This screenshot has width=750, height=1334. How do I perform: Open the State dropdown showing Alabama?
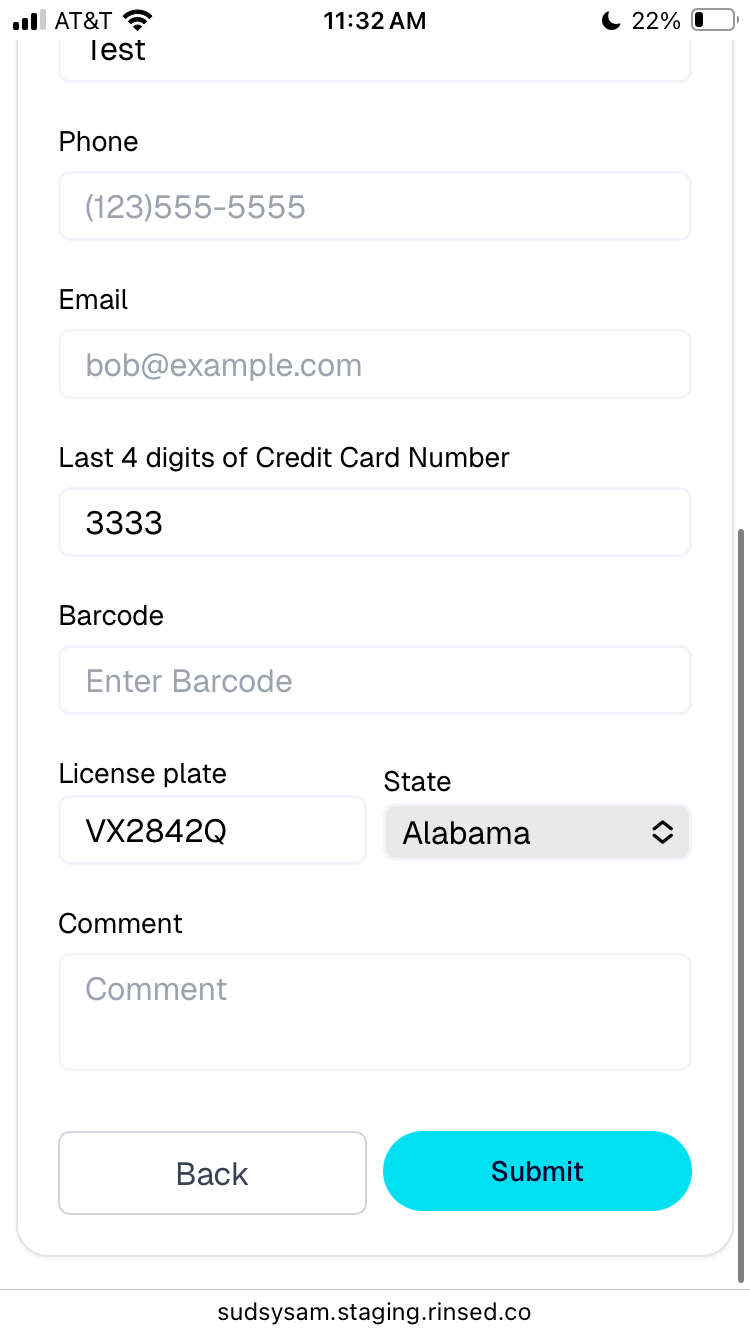[x=537, y=832]
